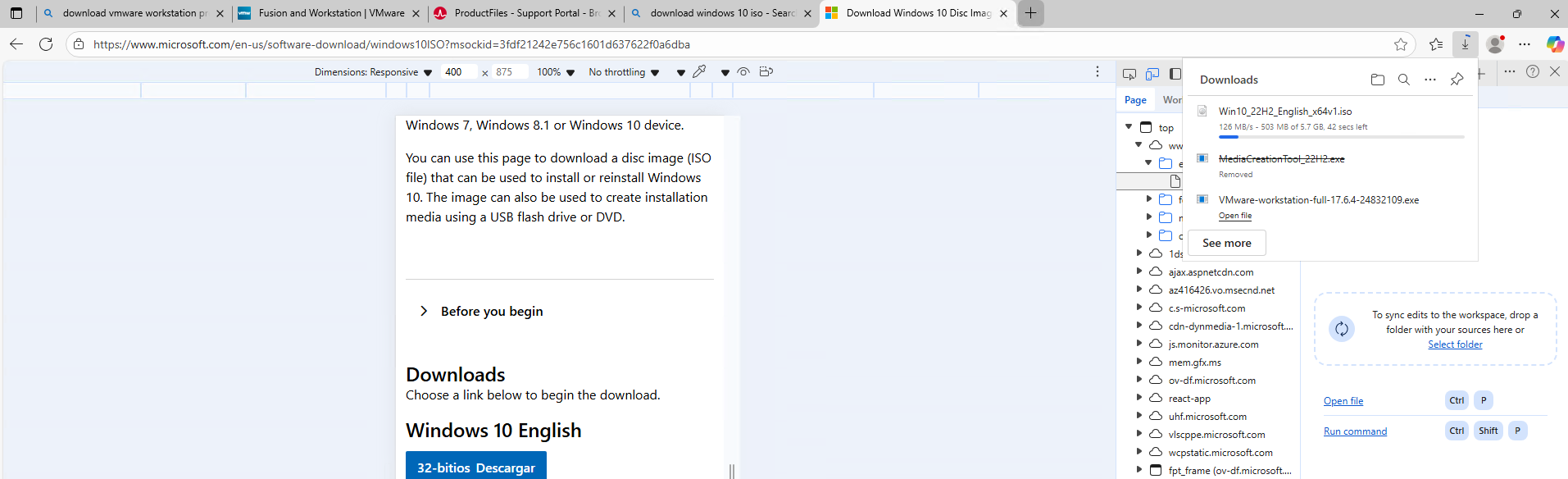Switch to Fusion and Workstation VMware tab
1568x479 pixels.
(x=328, y=13)
